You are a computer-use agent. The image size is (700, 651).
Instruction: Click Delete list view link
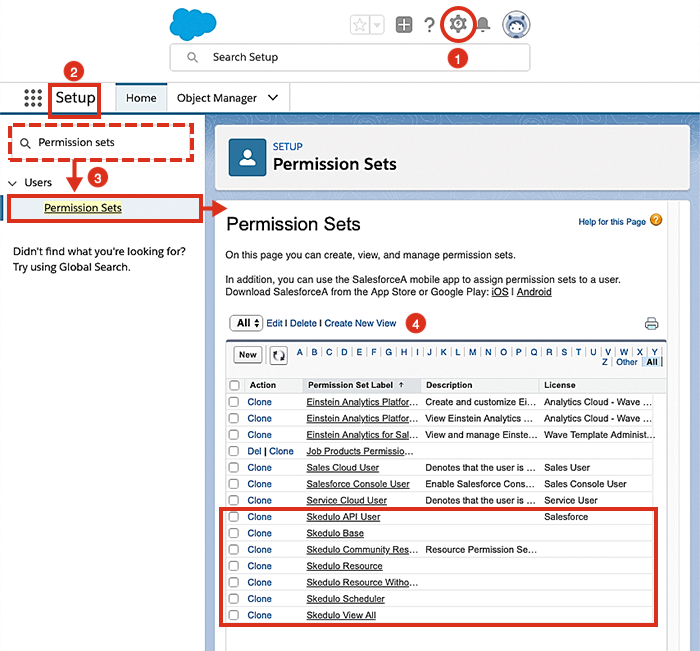point(303,323)
